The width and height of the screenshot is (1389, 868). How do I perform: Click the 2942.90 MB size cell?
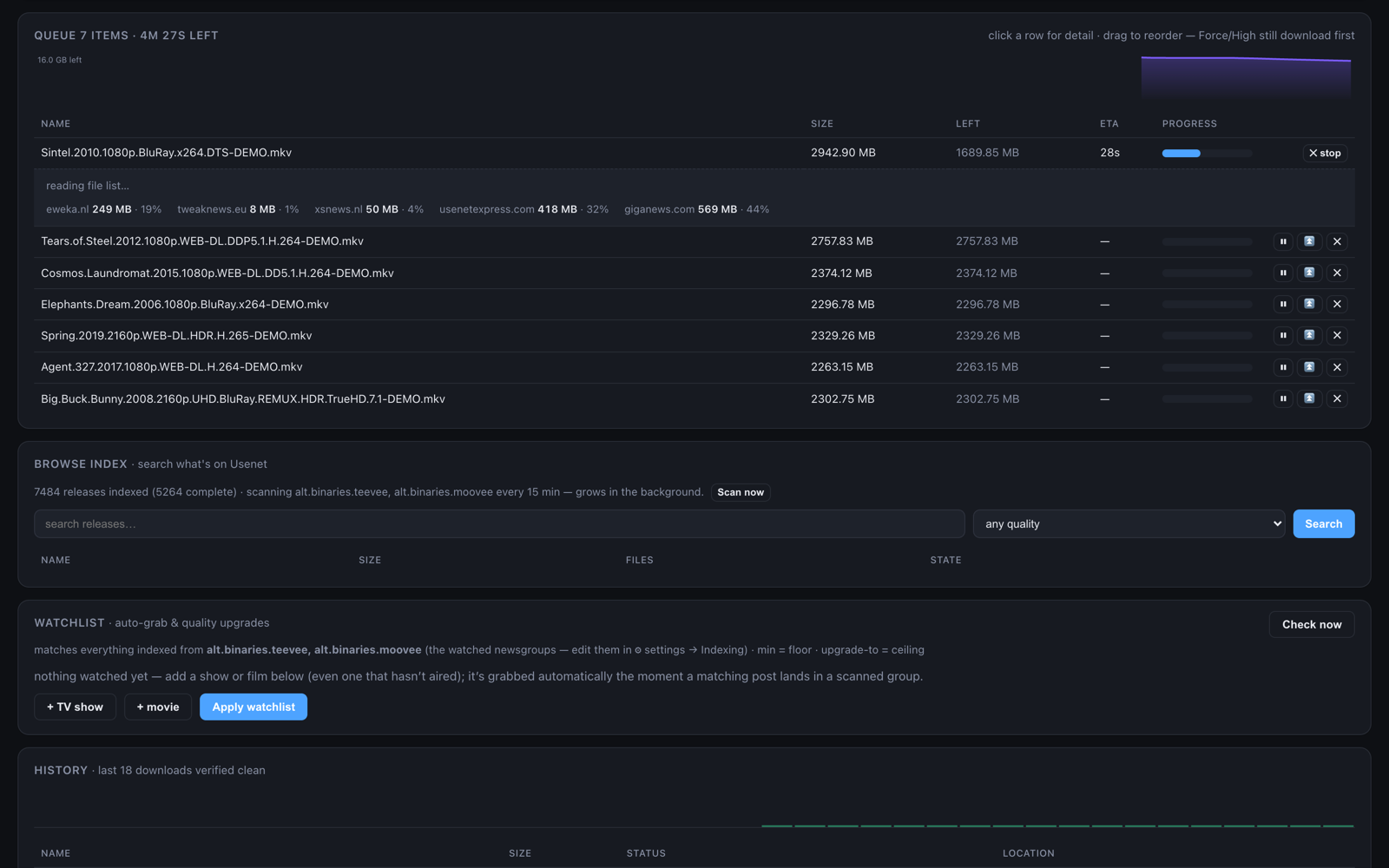tap(843, 153)
